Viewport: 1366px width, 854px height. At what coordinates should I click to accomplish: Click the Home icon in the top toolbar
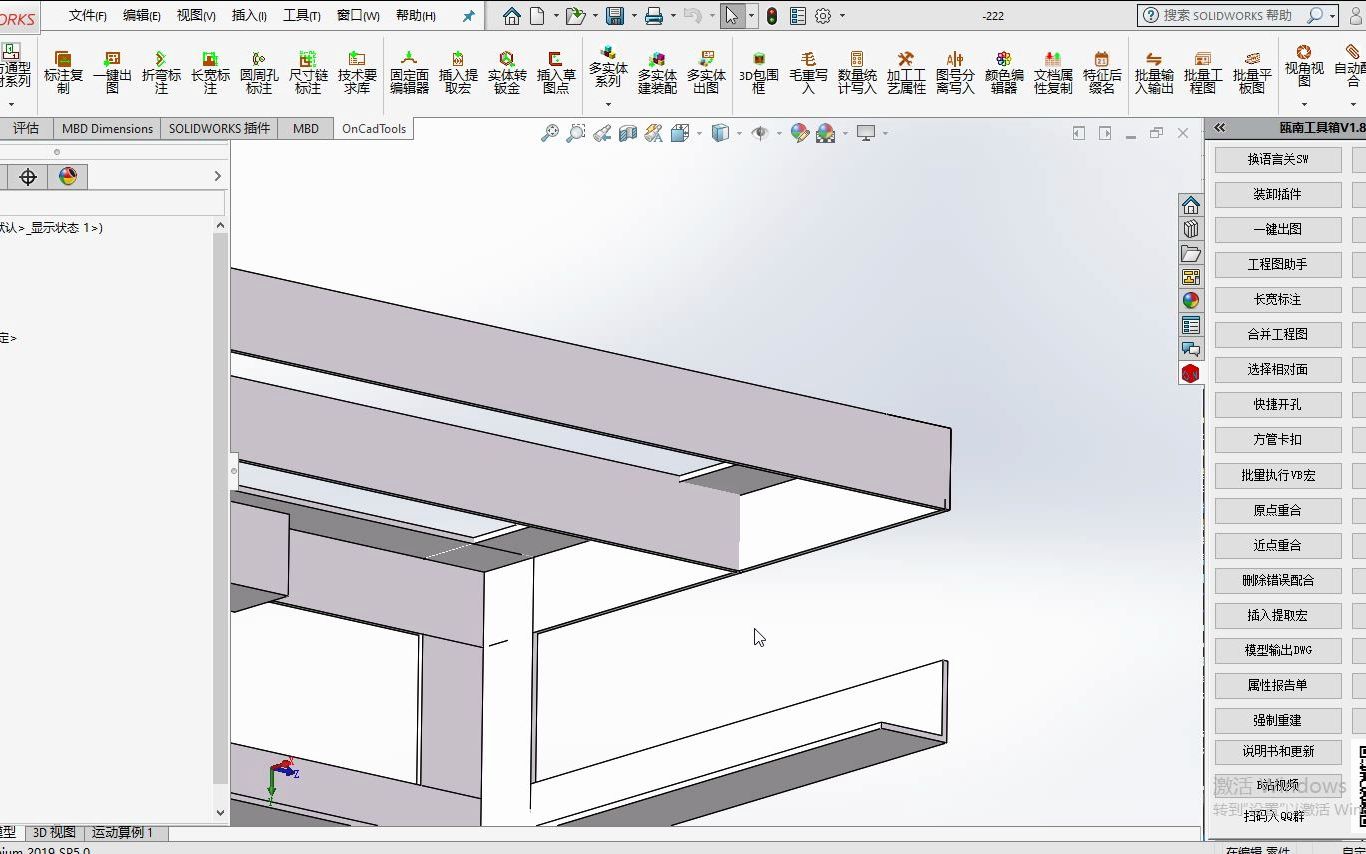click(x=512, y=15)
